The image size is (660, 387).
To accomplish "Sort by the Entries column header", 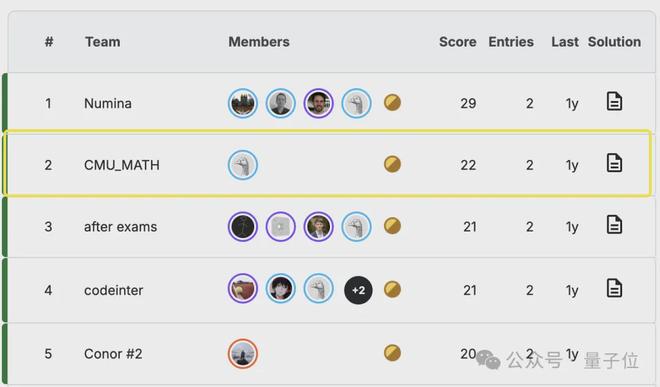I will [x=511, y=42].
